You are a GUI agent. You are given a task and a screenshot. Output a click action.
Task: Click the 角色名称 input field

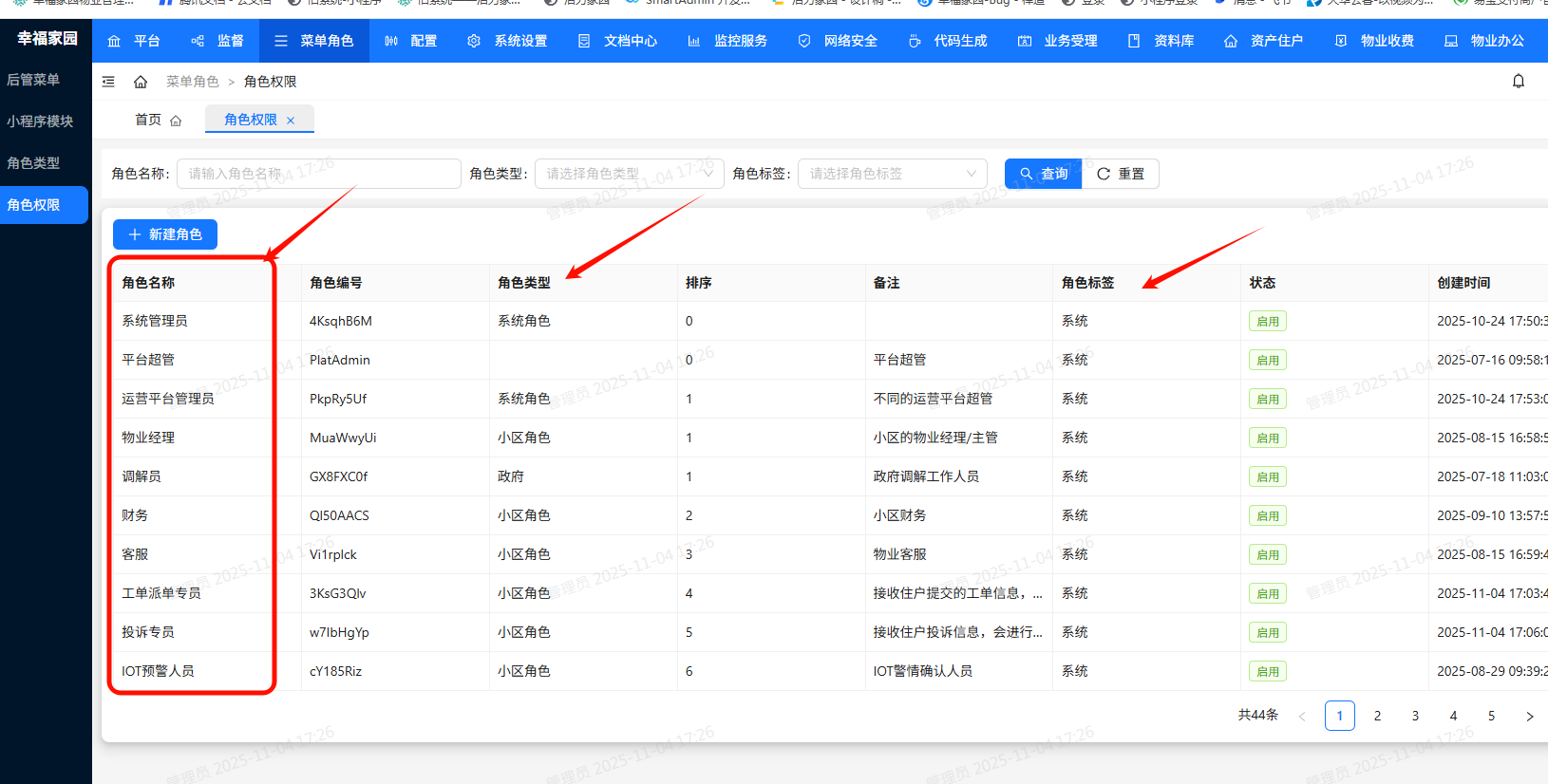click(318, 174)
